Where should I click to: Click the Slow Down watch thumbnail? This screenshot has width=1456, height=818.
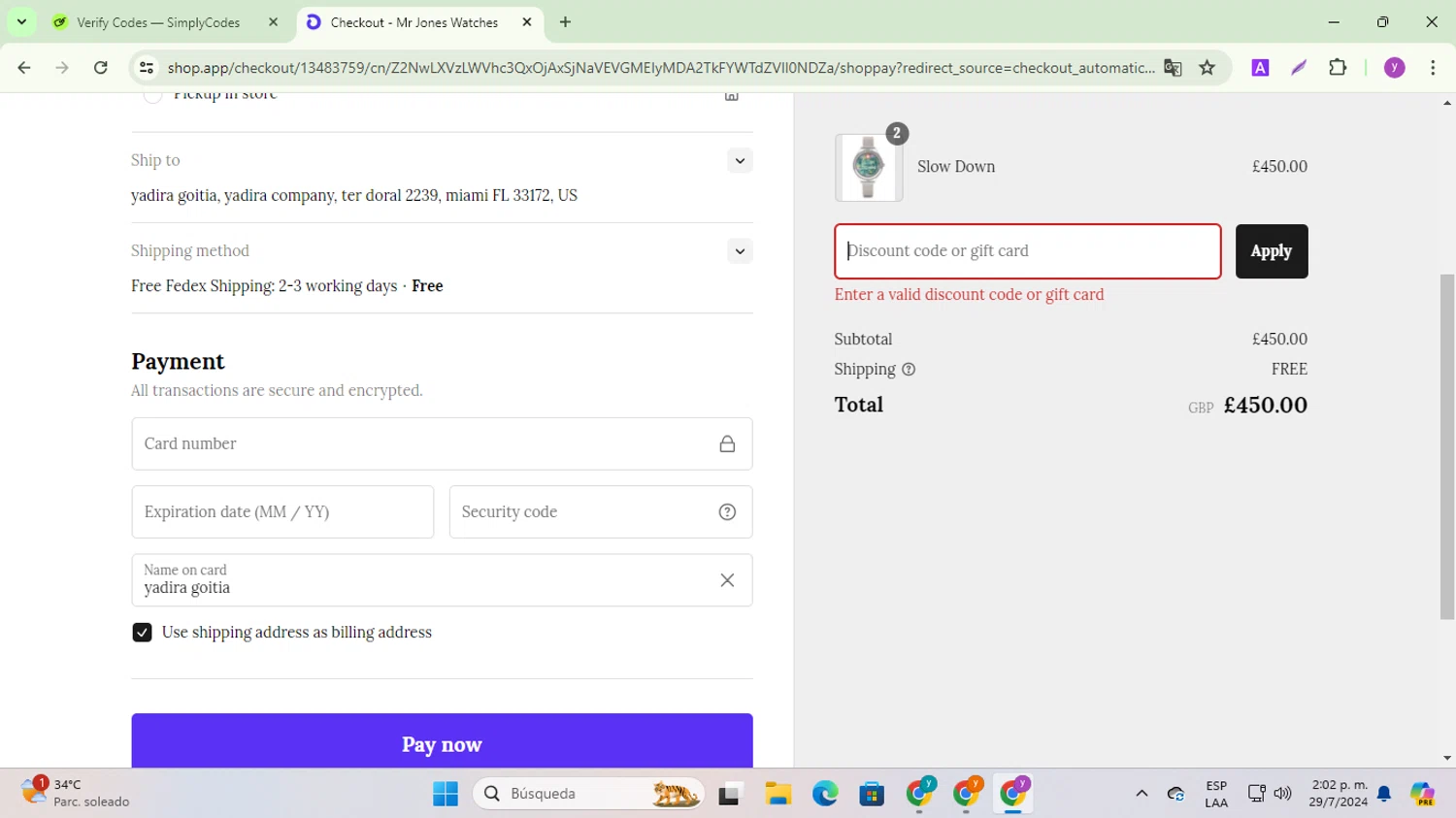point(869,168)
